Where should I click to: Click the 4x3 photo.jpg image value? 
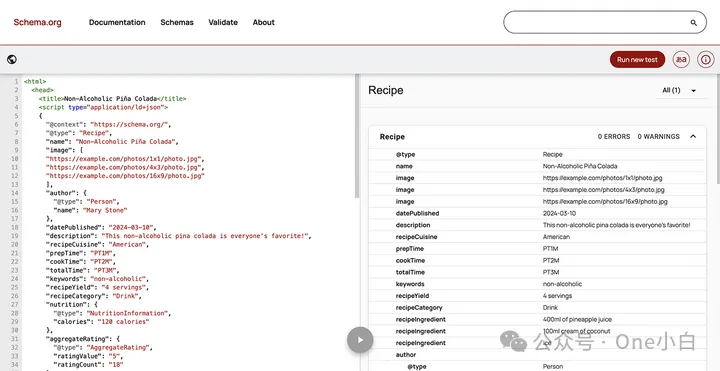pyautogui.click(x=603, y=190)
